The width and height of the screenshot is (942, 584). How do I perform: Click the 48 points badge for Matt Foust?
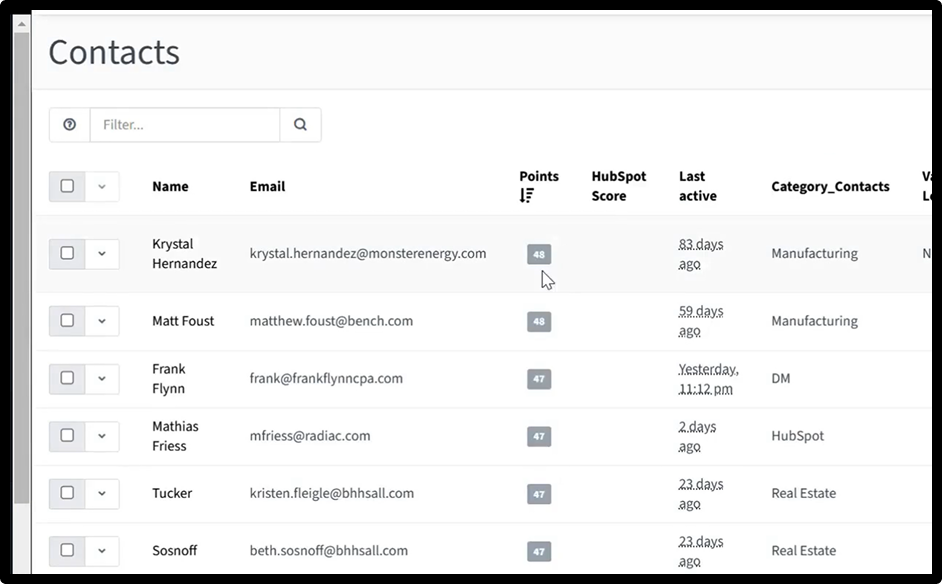(539, 321)
